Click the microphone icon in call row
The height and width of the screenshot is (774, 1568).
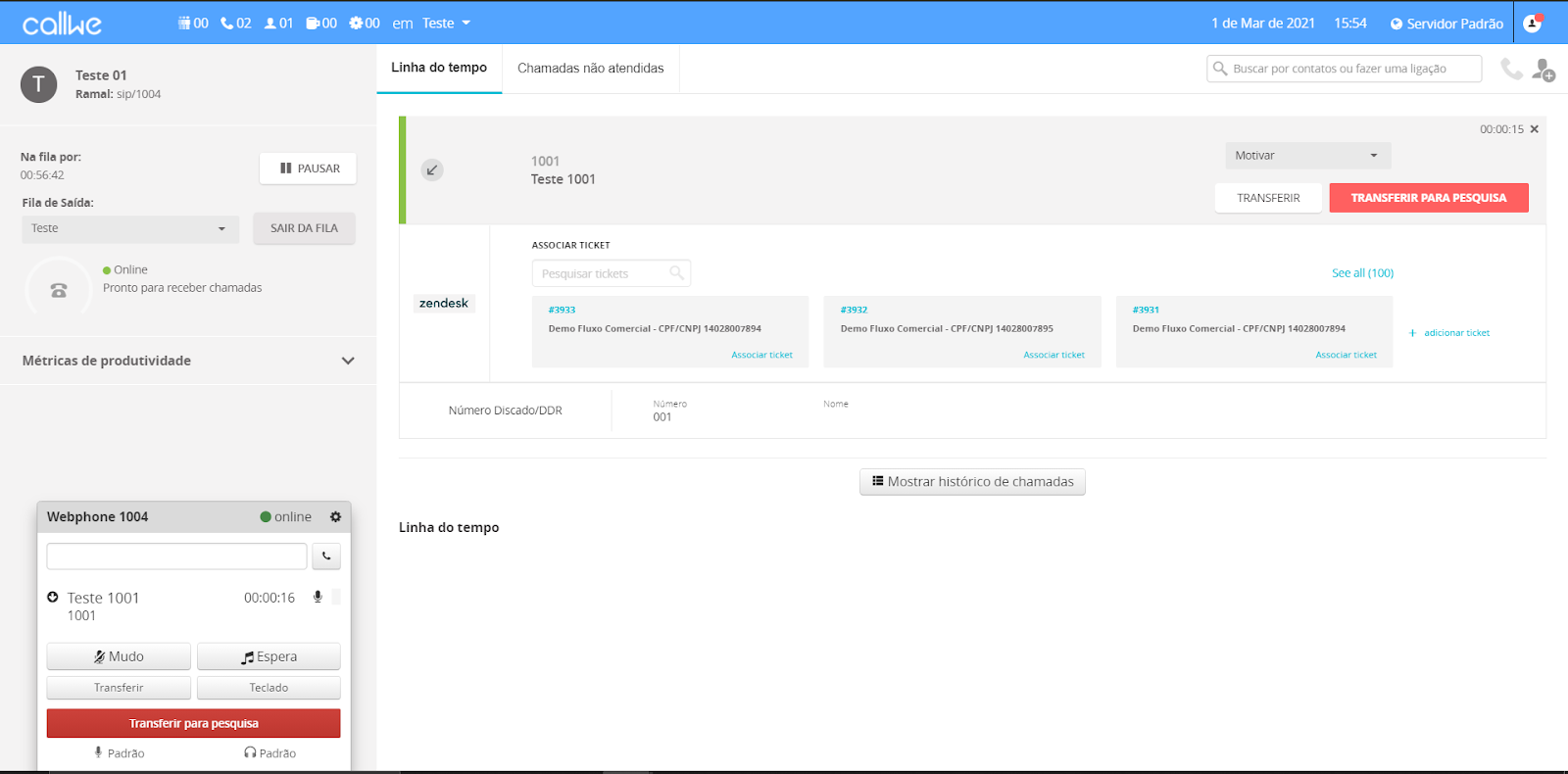point(318,597)
